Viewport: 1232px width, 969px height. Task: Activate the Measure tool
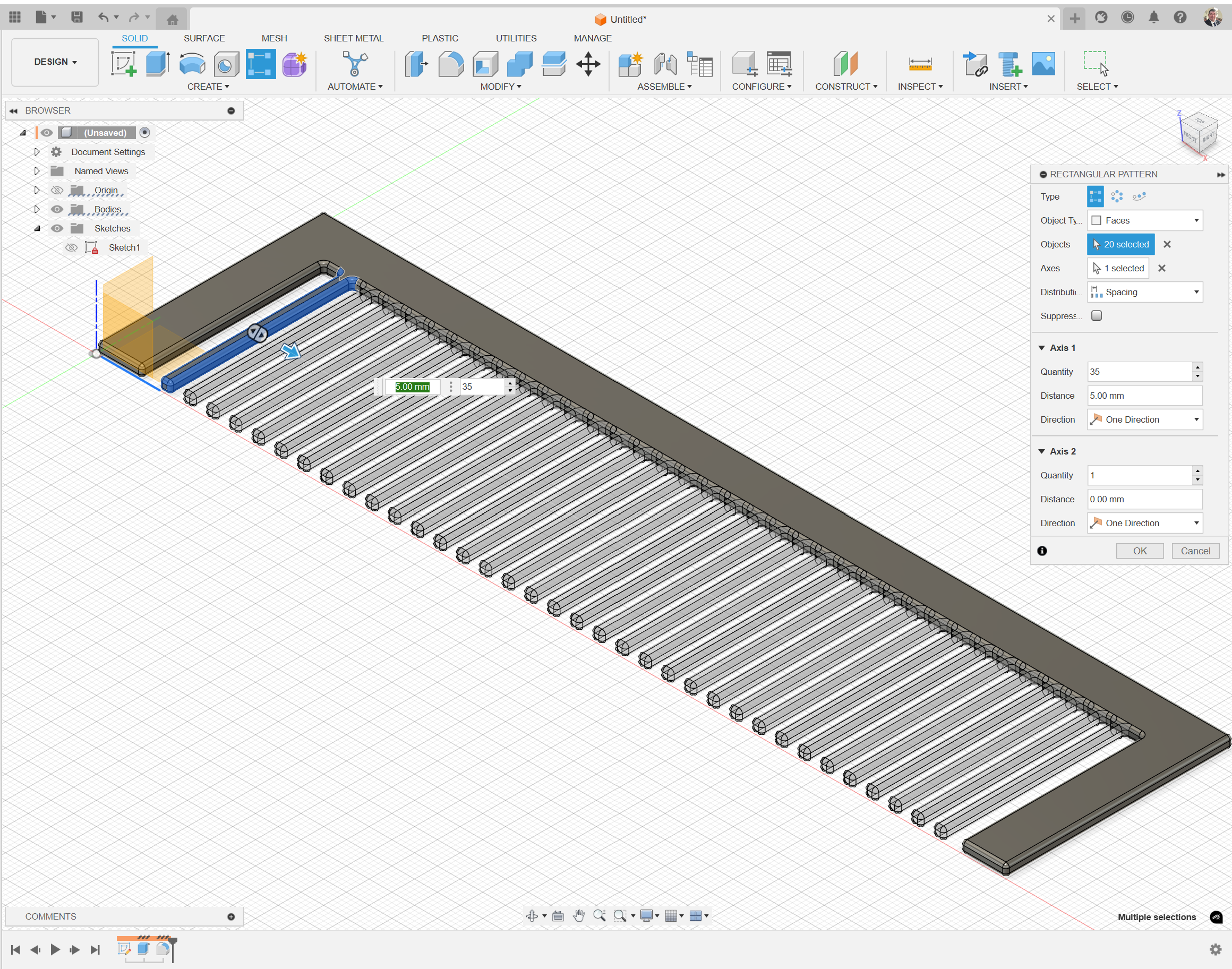pos(919,64)
